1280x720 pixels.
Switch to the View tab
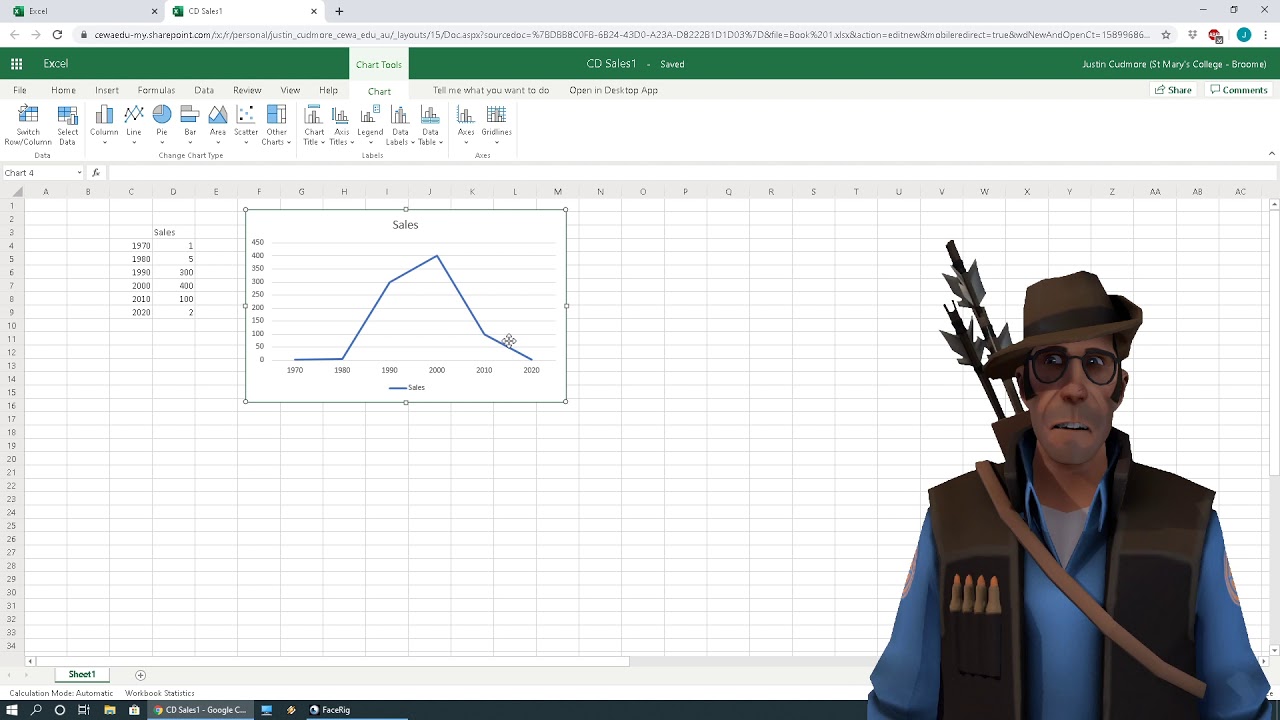[x=290, y=90]
